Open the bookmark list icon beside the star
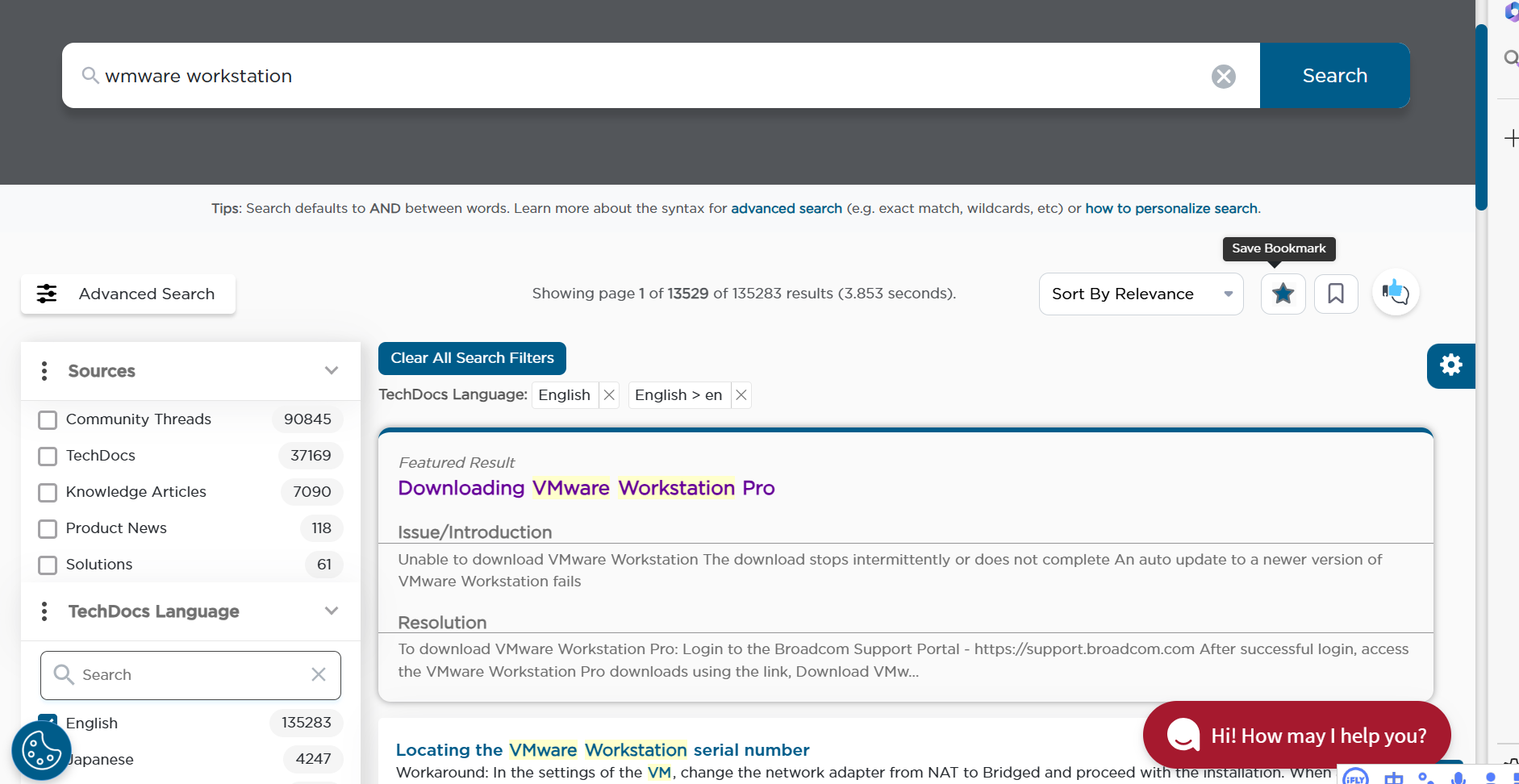The height and width of the screenshot is (784, 1519). [1336, 294]
